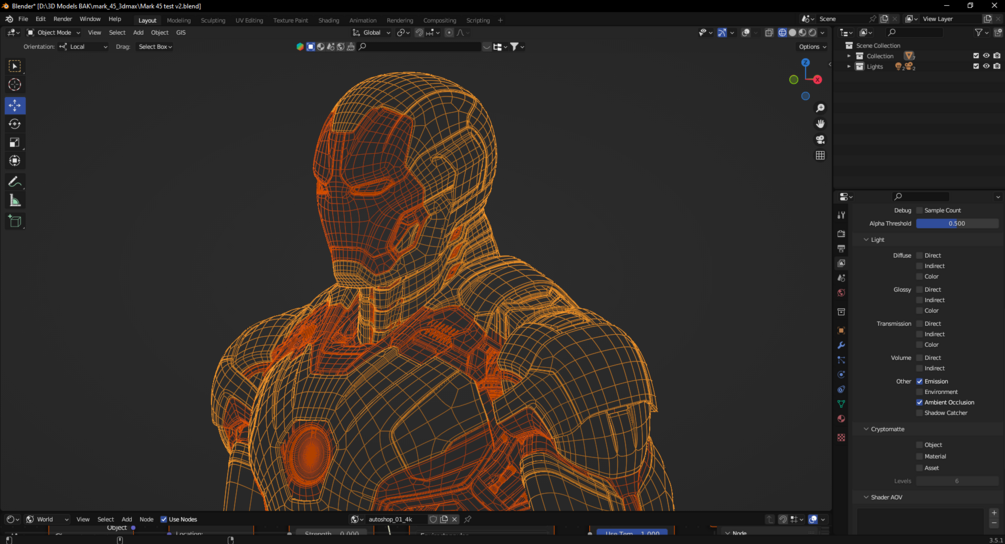Switch to material preview shading
The width and height of the screenshot is (1005, 544).
point(802,33)
